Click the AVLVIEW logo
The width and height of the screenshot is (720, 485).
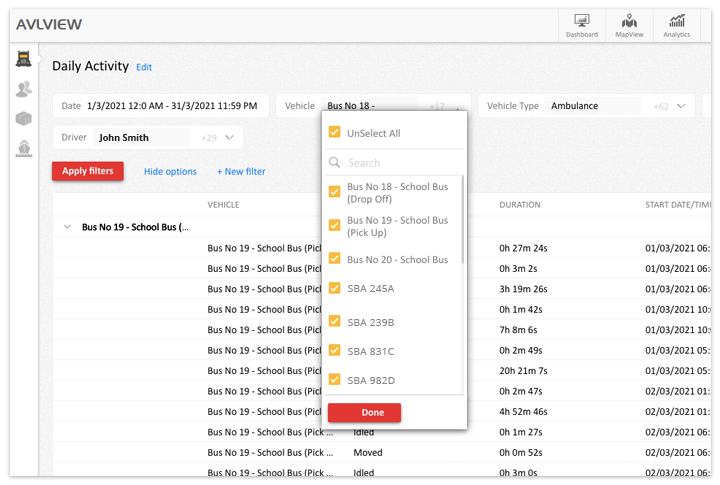[49, 24]
